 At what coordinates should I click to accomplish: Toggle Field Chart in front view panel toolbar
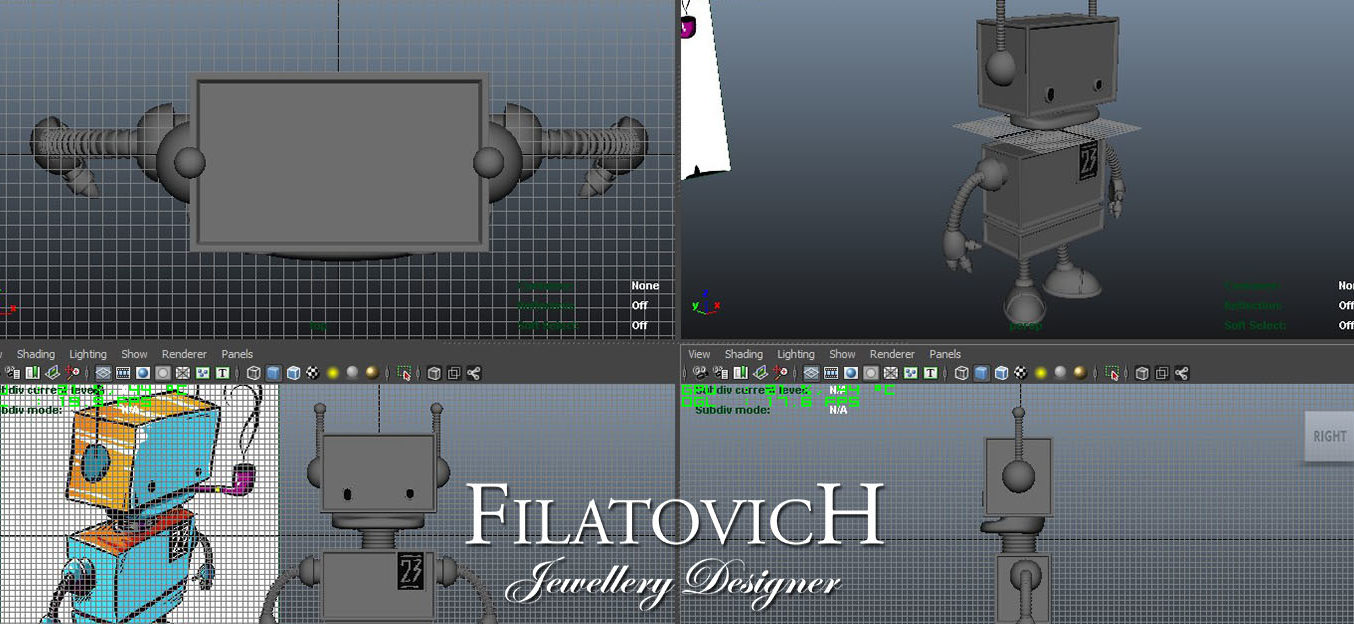click(x=182, y=373)
